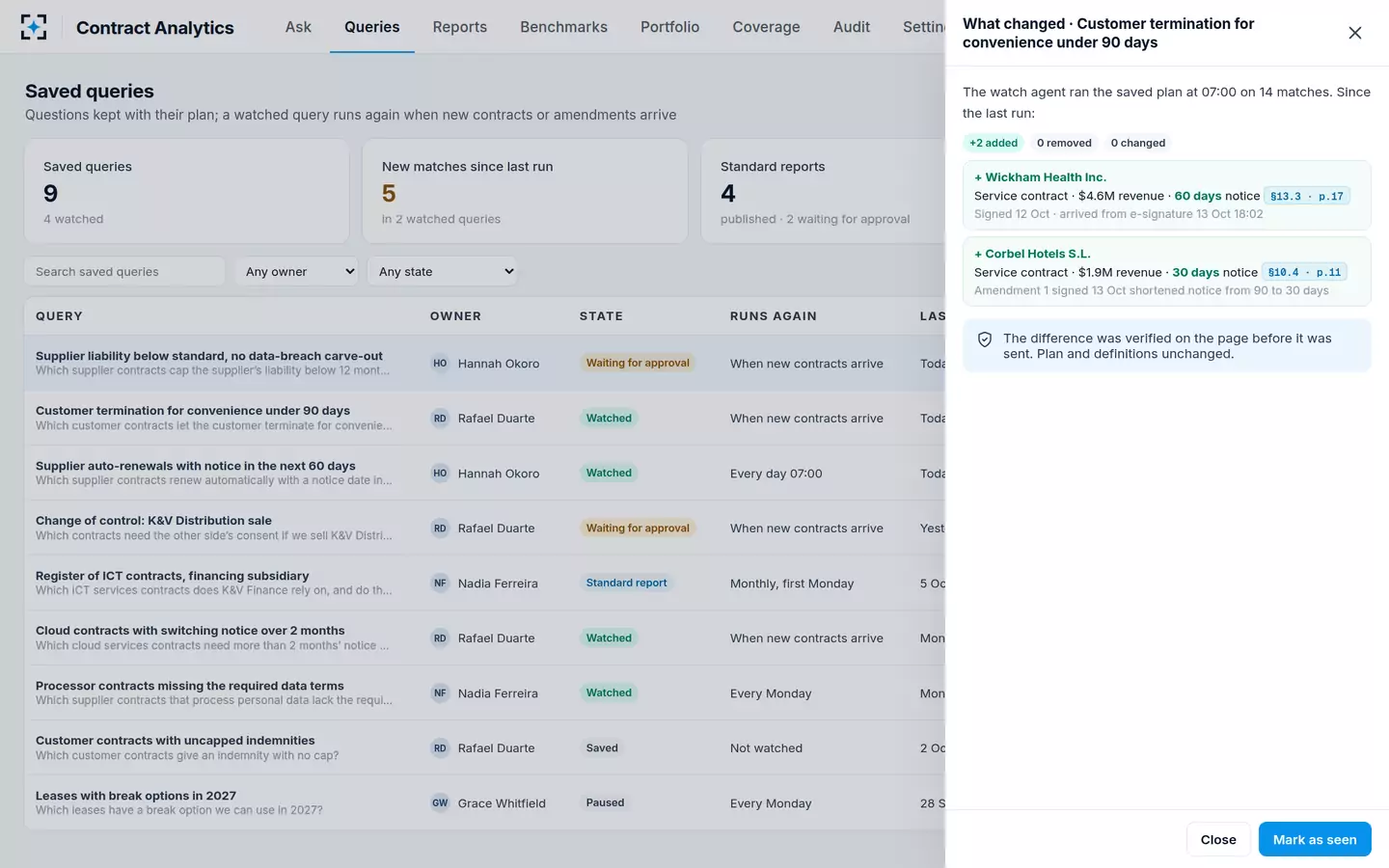
Task: Click the Saved queries summary card
Action: (187, 191)
